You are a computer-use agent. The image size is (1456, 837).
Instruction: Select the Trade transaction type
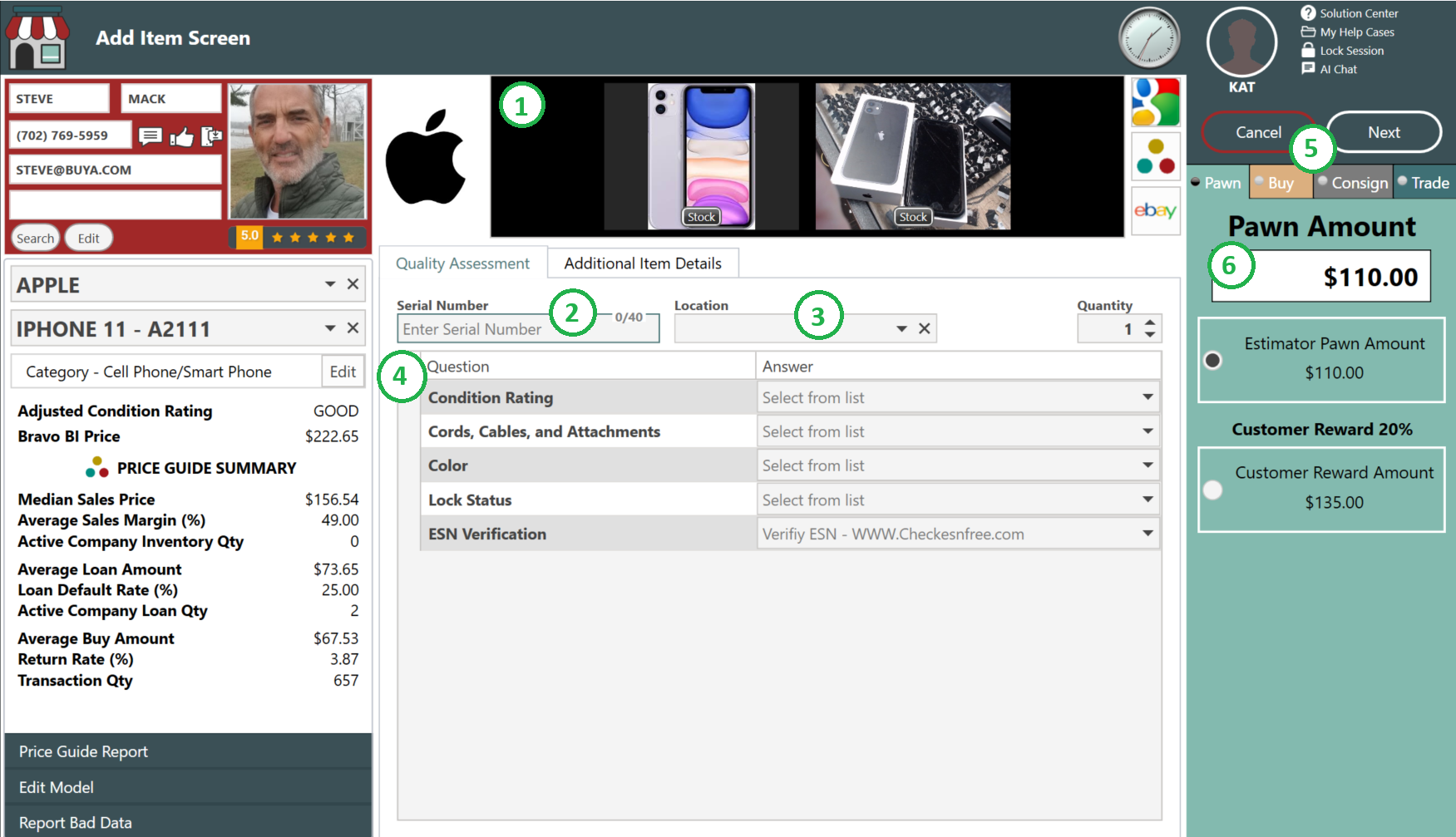(1424, 183)
